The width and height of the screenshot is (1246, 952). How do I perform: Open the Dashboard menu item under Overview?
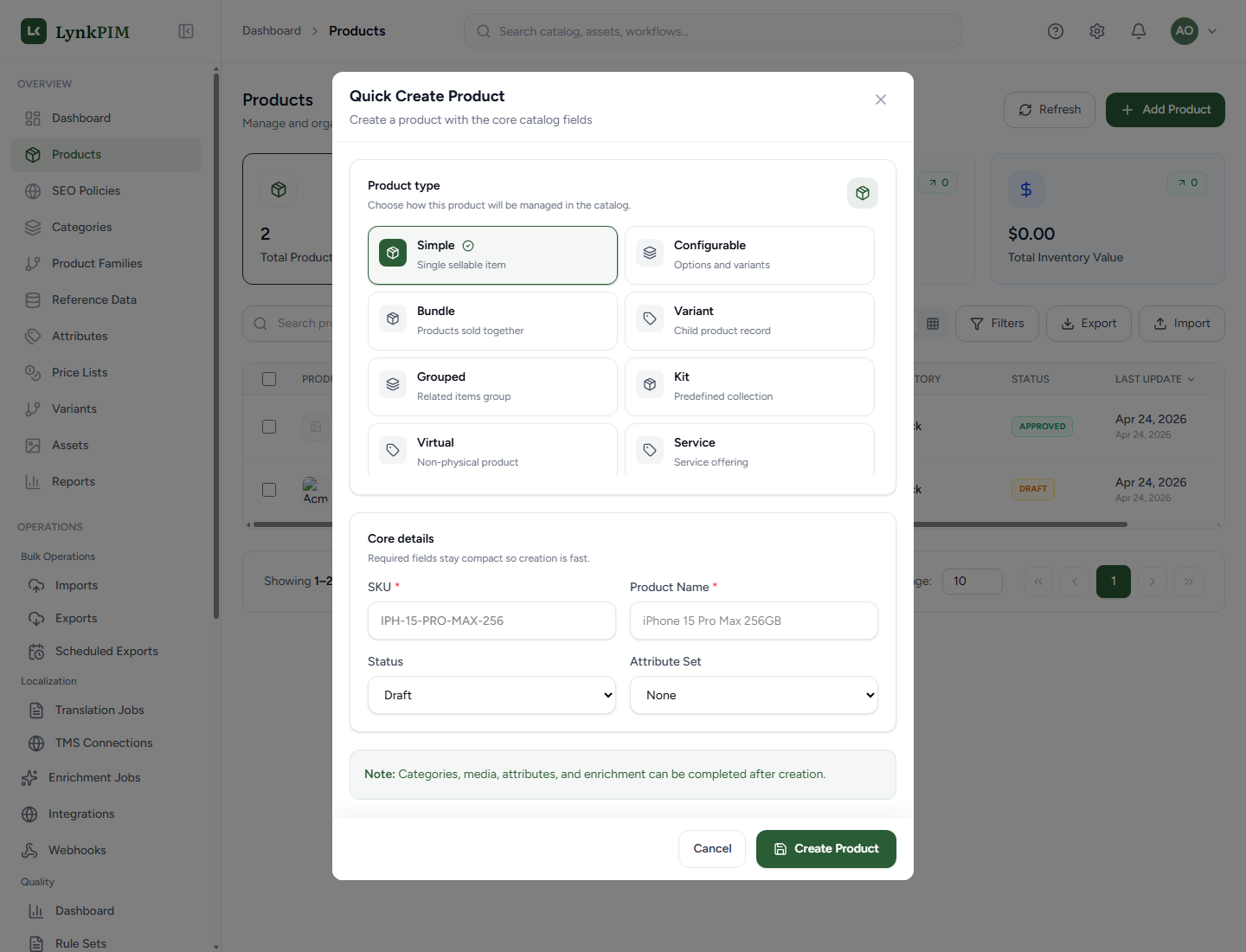(x=106, y=119)
